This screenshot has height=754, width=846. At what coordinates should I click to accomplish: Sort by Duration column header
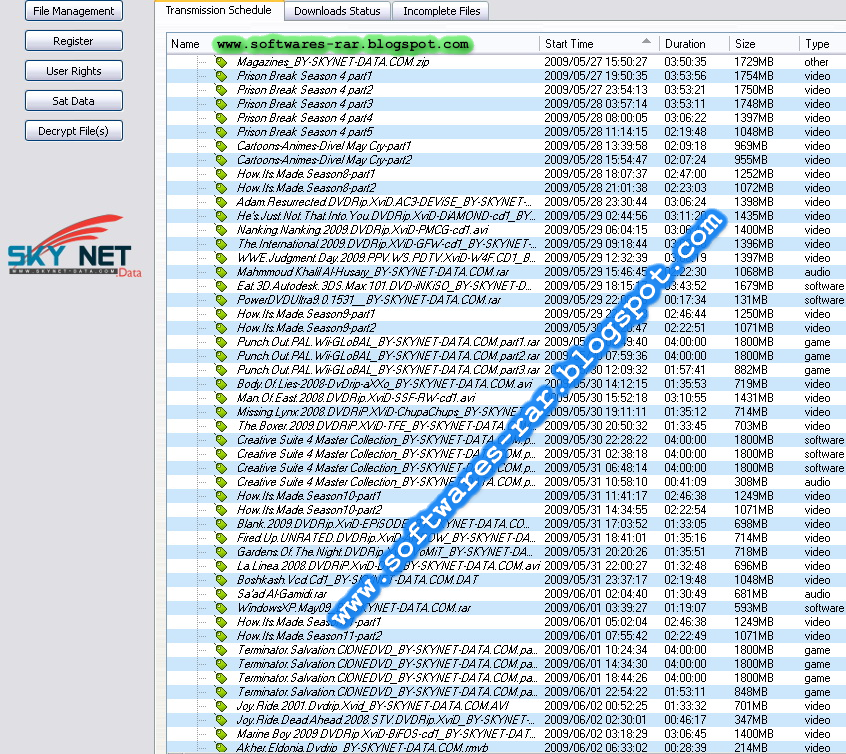click(694, 44)
